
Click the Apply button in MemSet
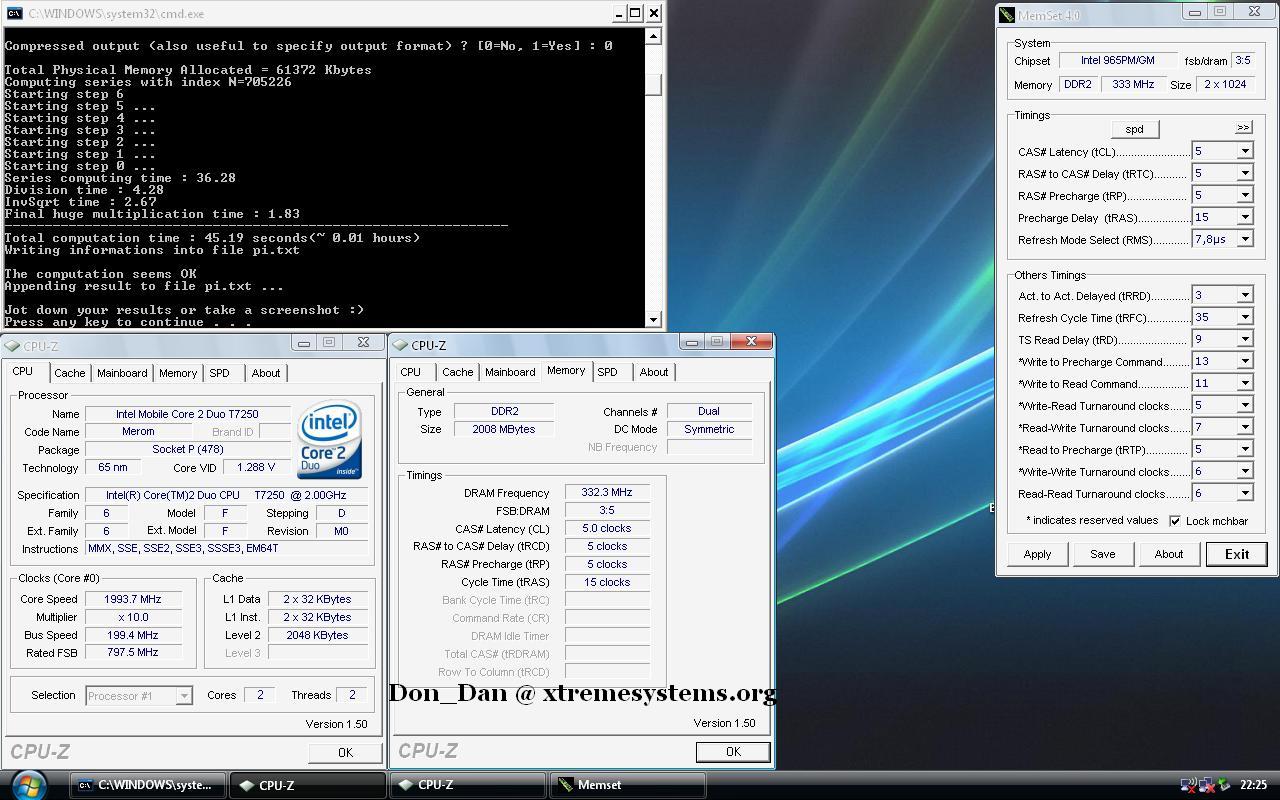1037,554
